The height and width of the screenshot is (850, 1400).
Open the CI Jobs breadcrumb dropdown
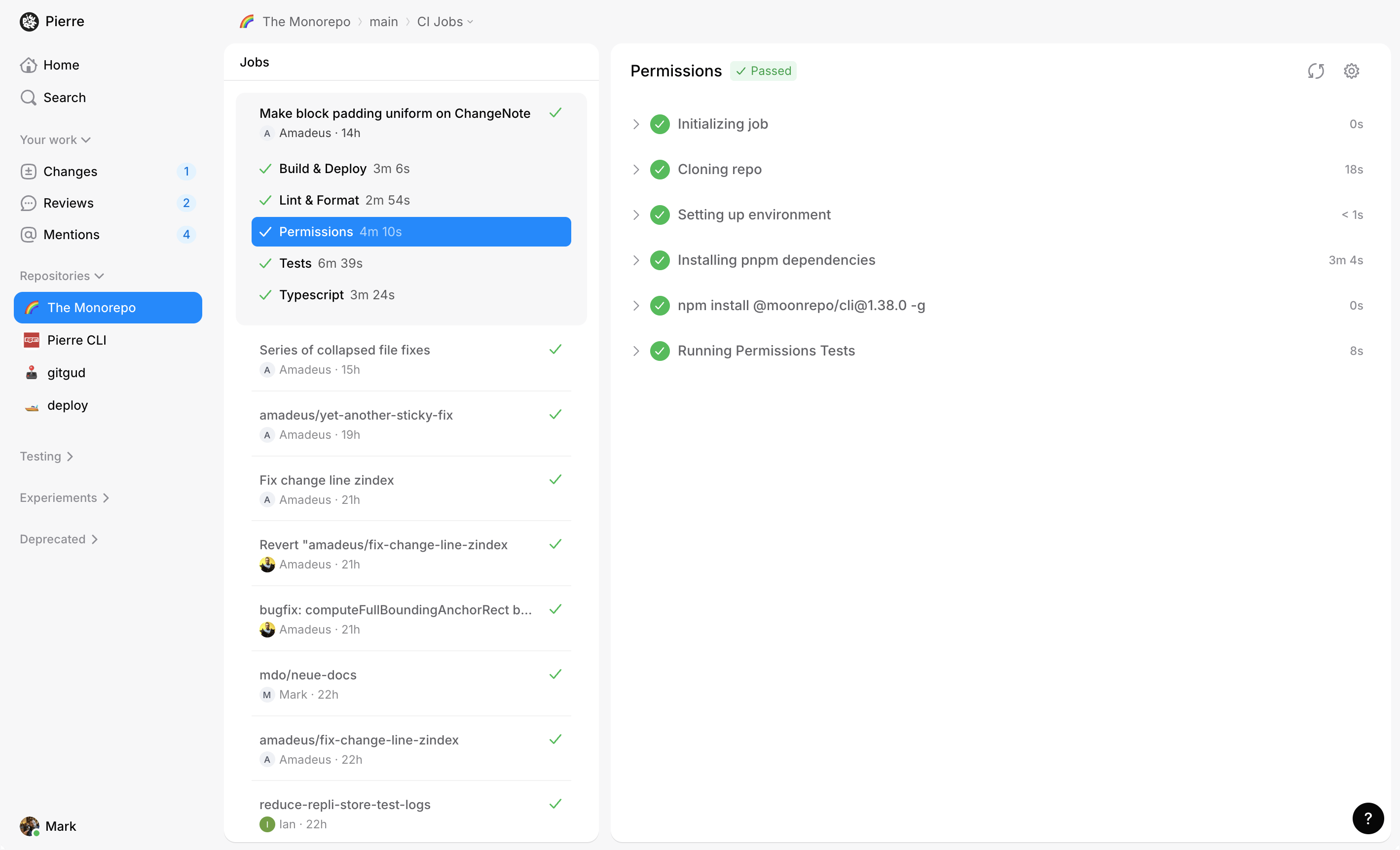click(x=445, y=22)
